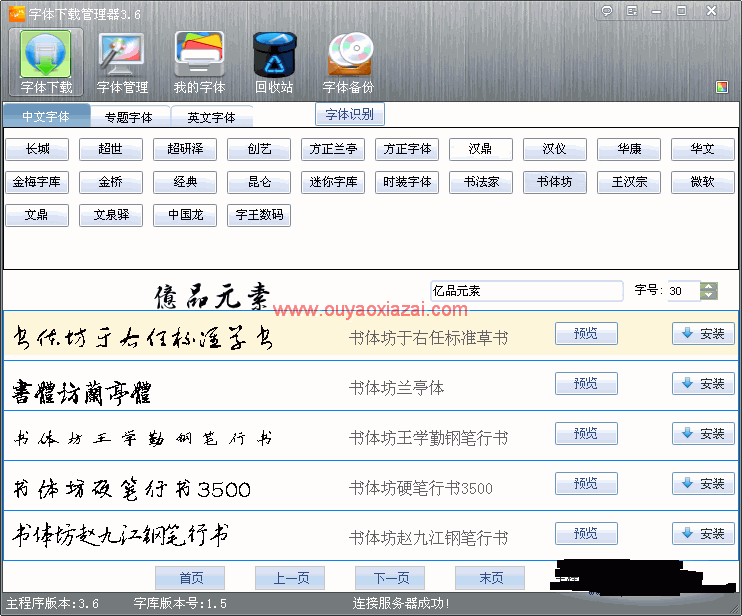Image resolution: width=742 pixels, height=616 pixels.
Task: Select the 微软 font category
Action: (703, 182)
